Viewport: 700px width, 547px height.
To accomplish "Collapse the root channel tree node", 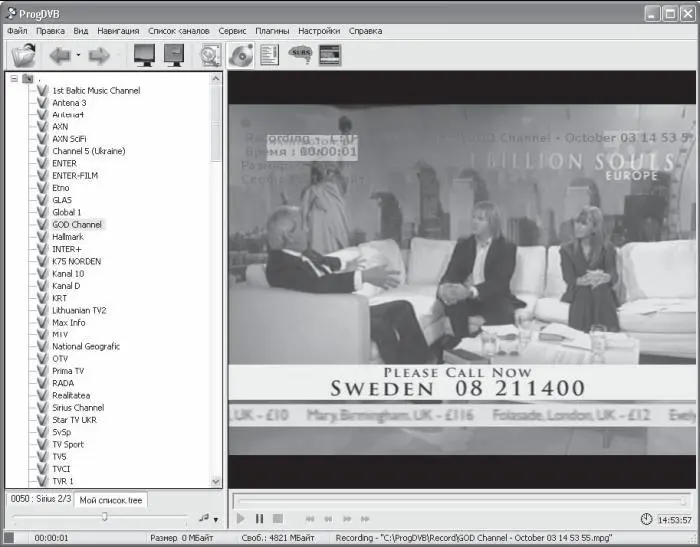I will pyautogui.click(x=13, y=79).
